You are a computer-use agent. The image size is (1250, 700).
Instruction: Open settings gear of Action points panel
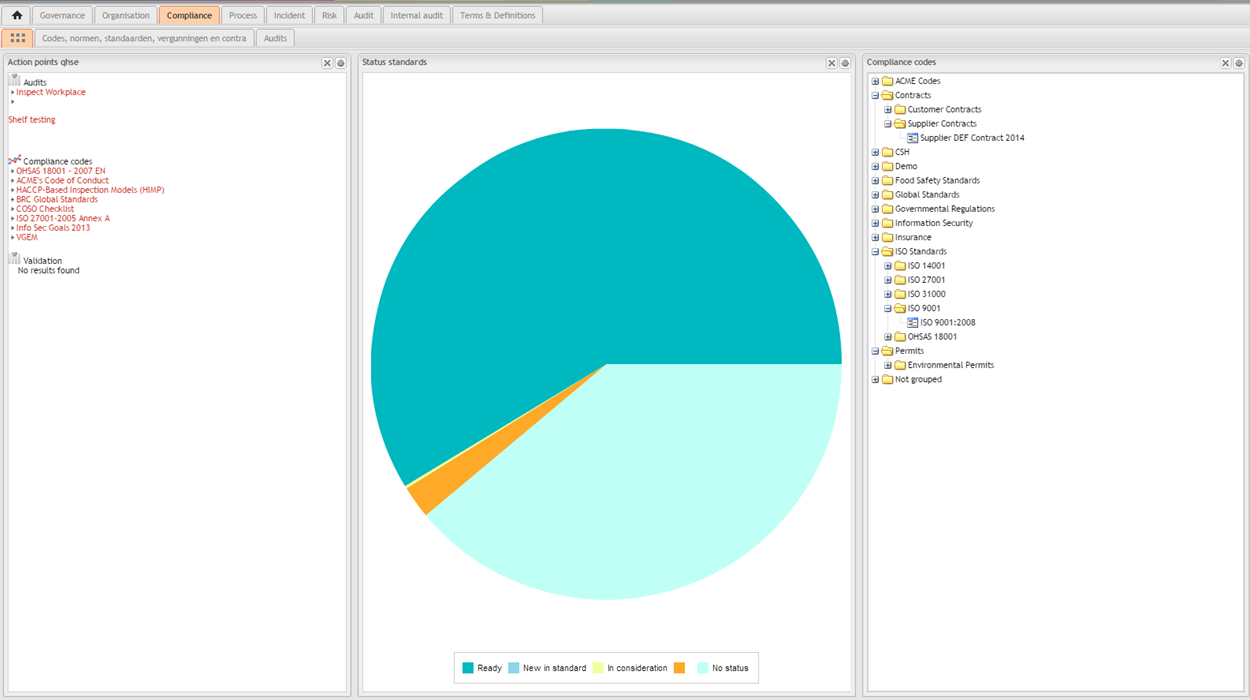(341, 63)
